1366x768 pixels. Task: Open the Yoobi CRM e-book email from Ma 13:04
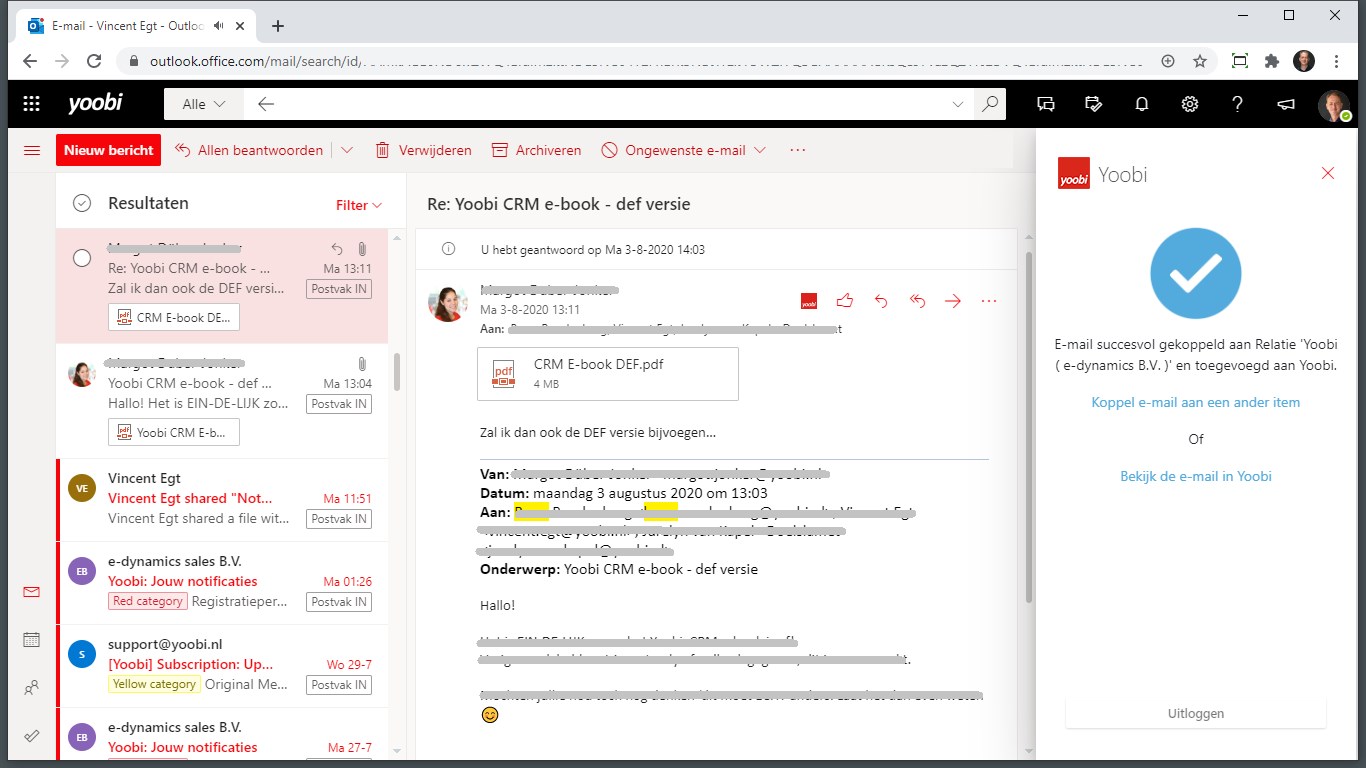point(222,401)
